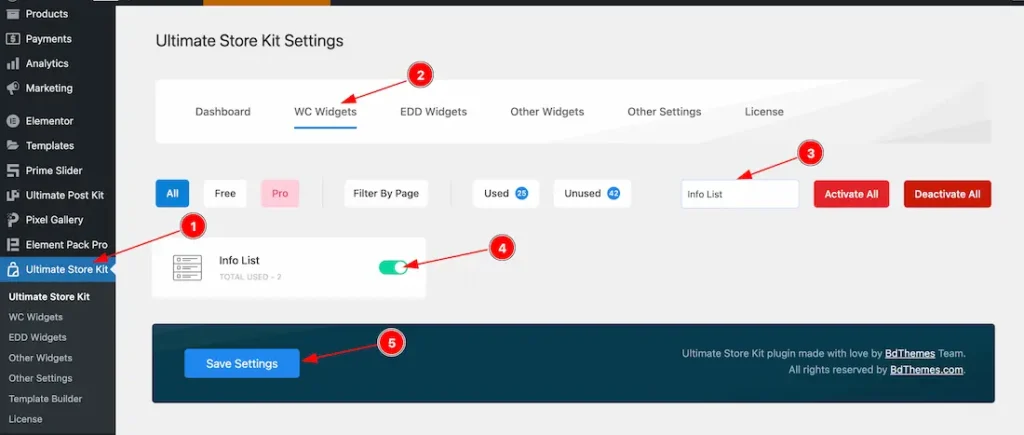Open the Other Widgets tab
This screenshot has height=435, width=1024.
point(547,112)
